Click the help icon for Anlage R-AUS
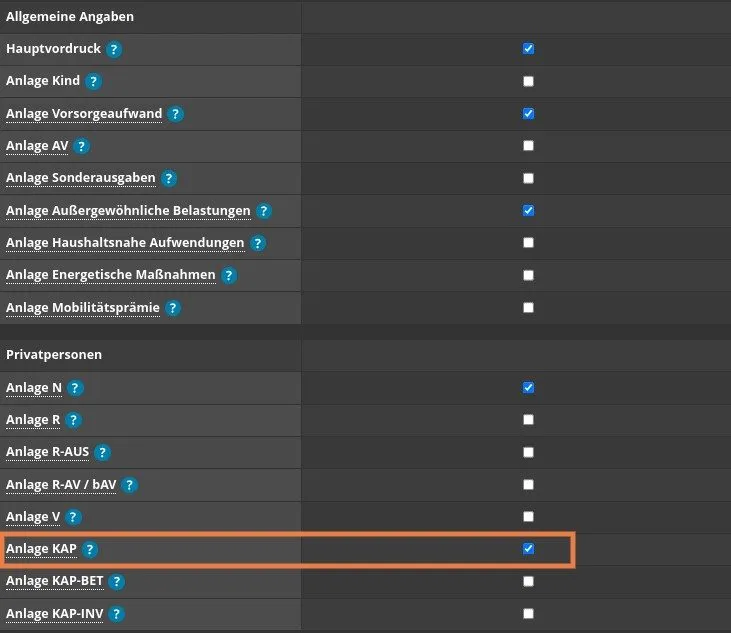 [102, 452]
